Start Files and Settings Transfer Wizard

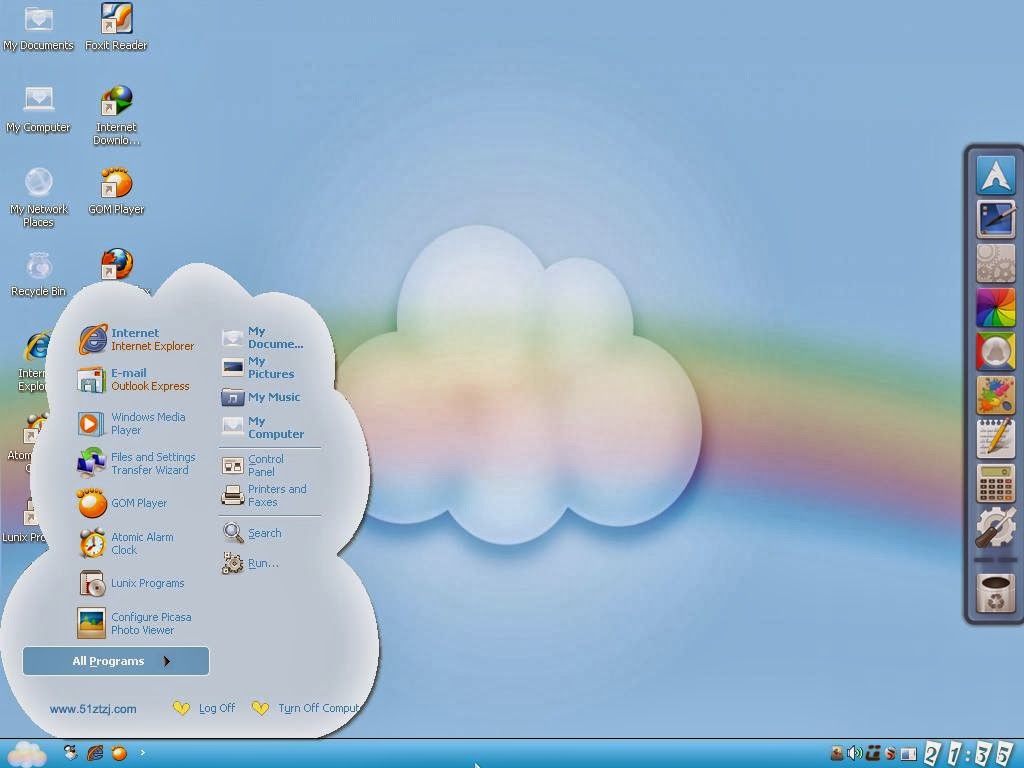click(136, 463)
